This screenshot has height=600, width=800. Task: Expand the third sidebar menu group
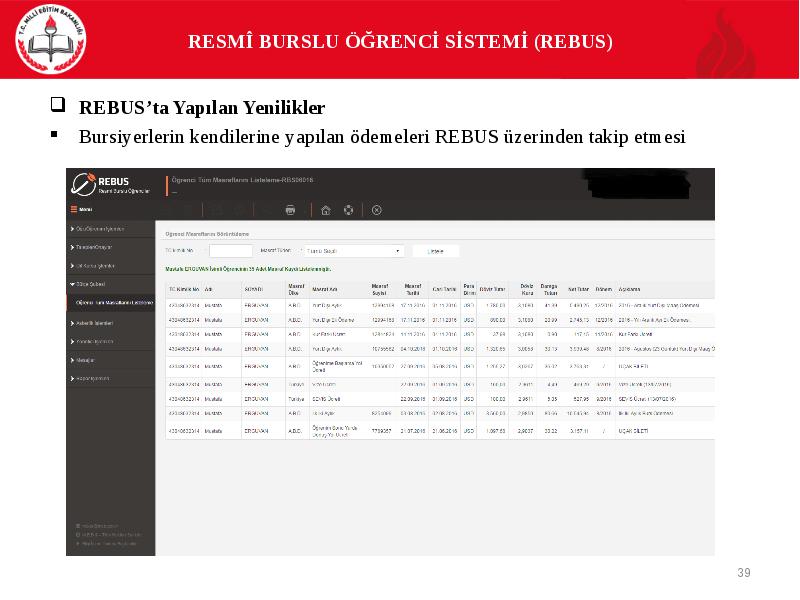tap(111, 266)
